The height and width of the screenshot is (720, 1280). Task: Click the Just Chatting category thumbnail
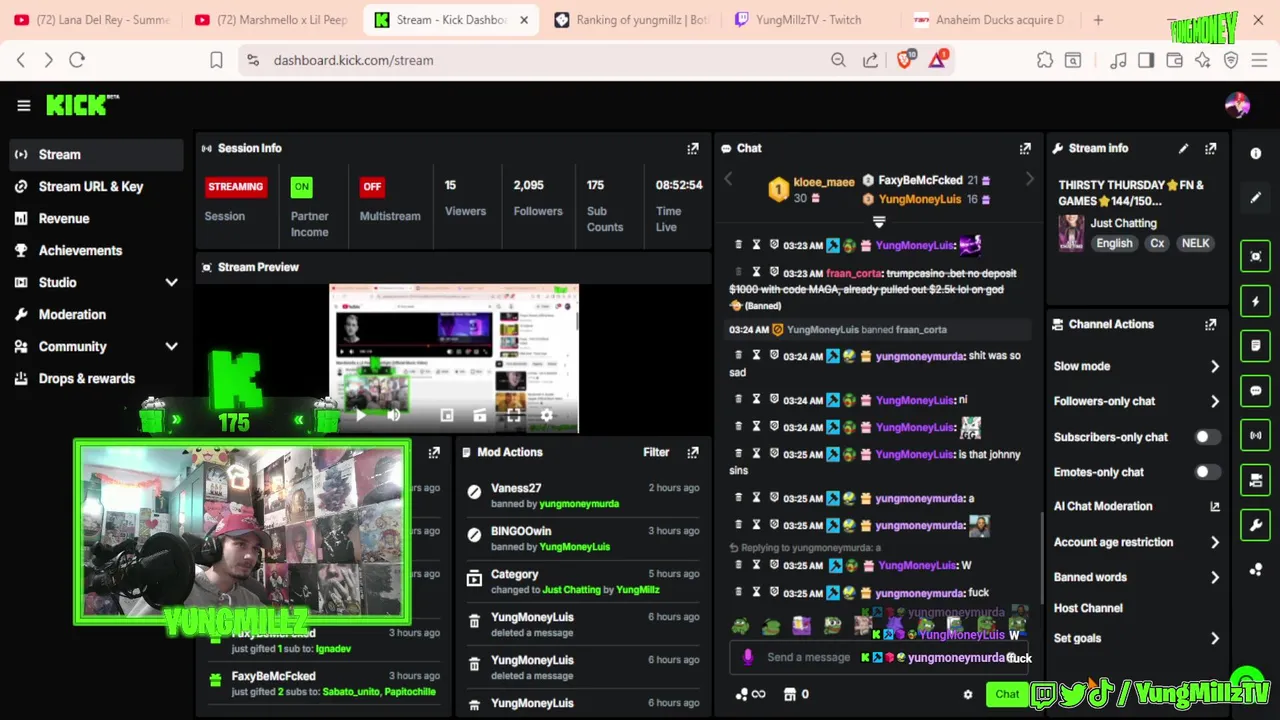tap(1071, 233)
